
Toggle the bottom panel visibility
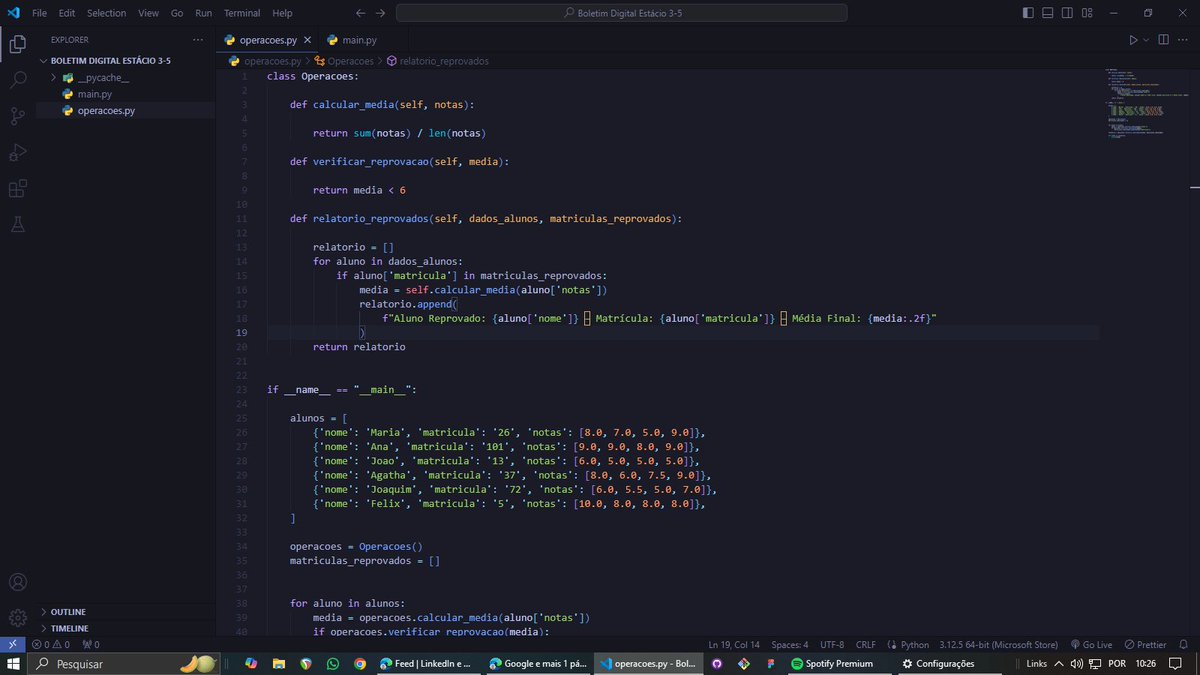click(1047, 12)
